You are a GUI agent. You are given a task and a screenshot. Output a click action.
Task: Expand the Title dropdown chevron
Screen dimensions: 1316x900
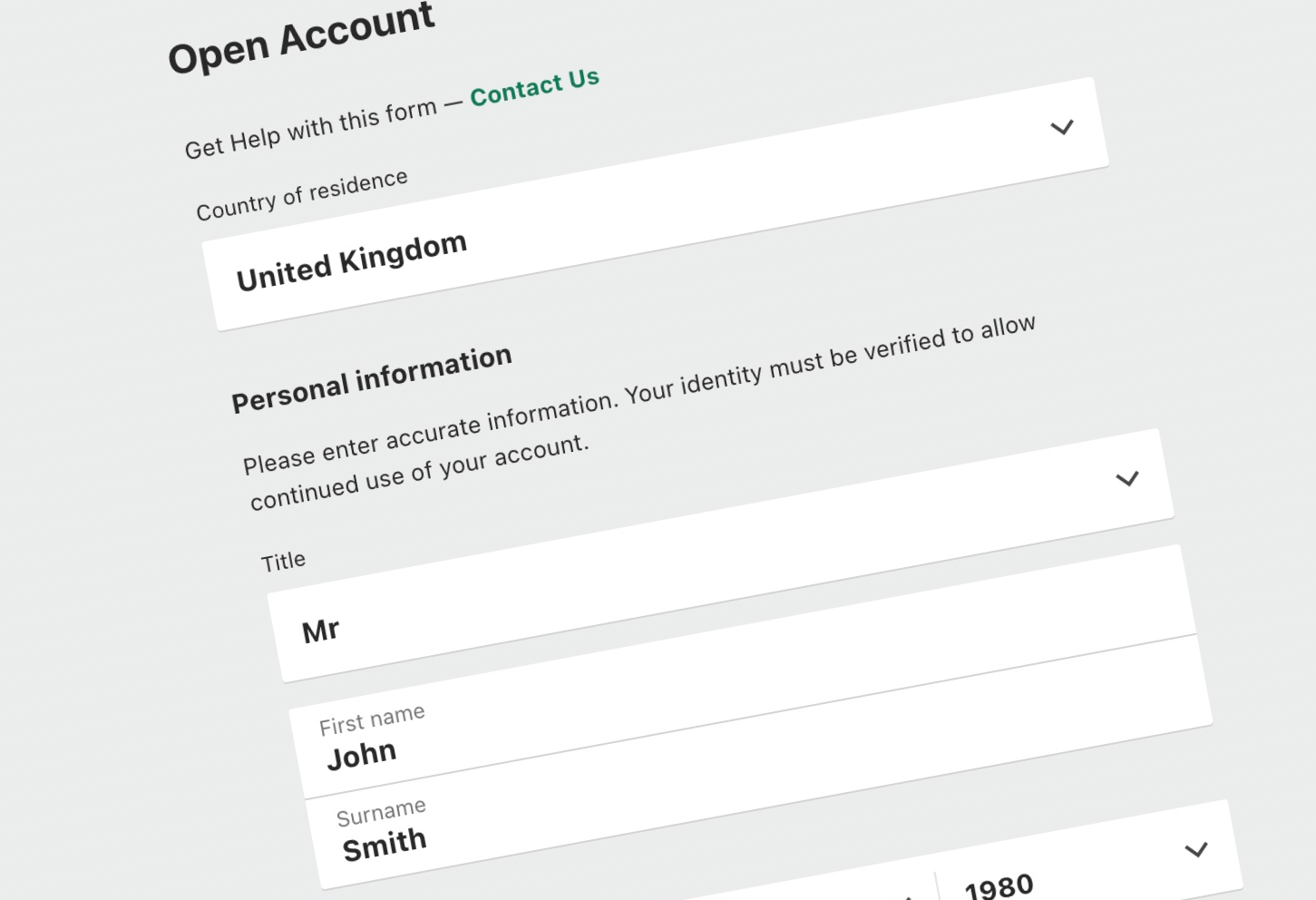1127,478
